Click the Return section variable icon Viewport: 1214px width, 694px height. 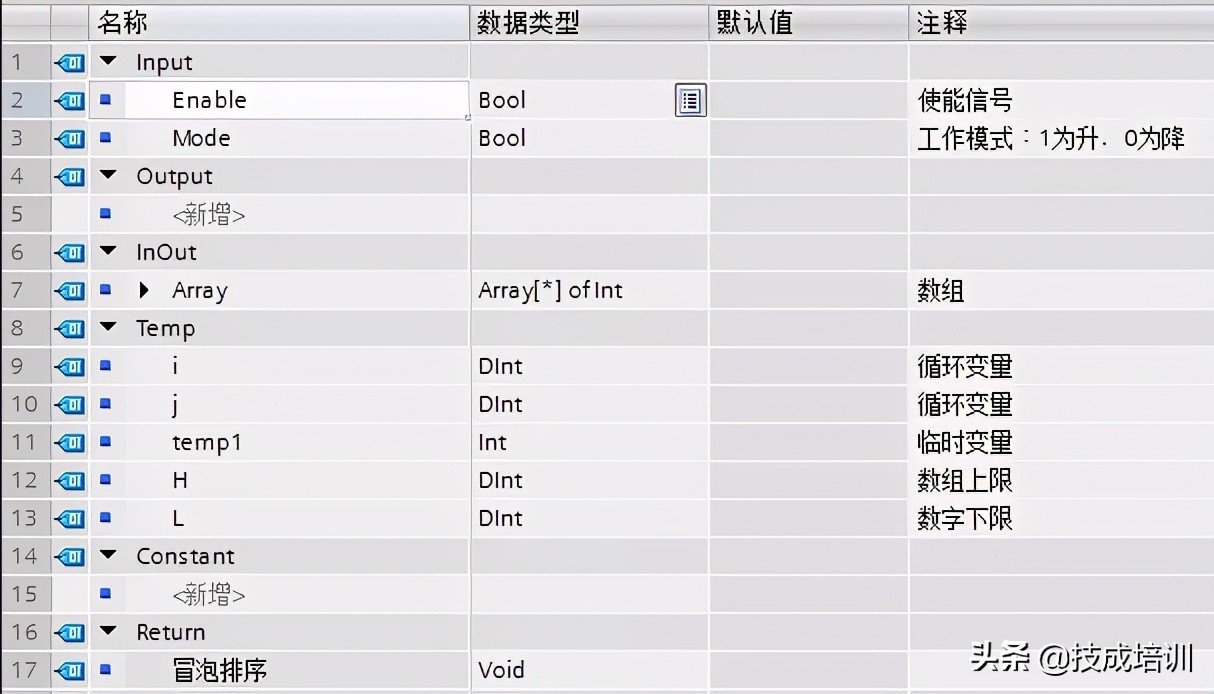(68, 632)
